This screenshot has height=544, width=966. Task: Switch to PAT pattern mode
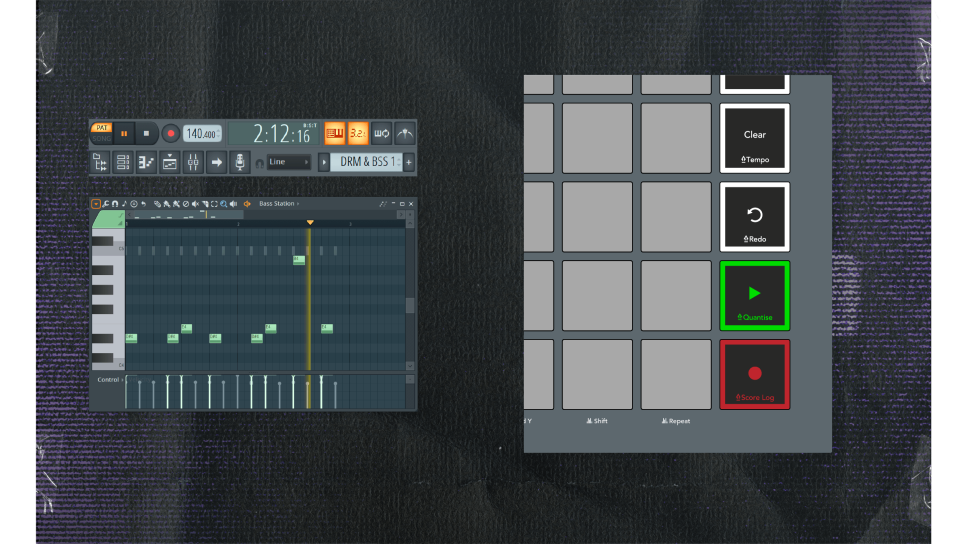[x=101, y=128]
